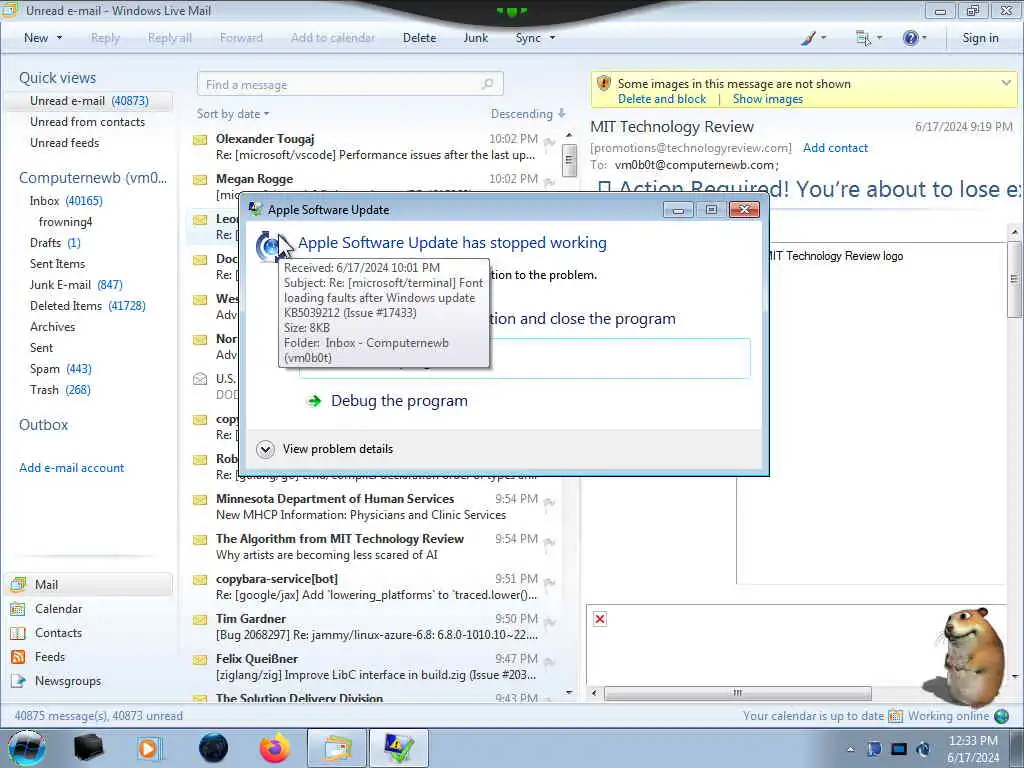The image size is (1024, 768).
Task: Click flag icon on Felix Queißner message
Action: (549, 663)
